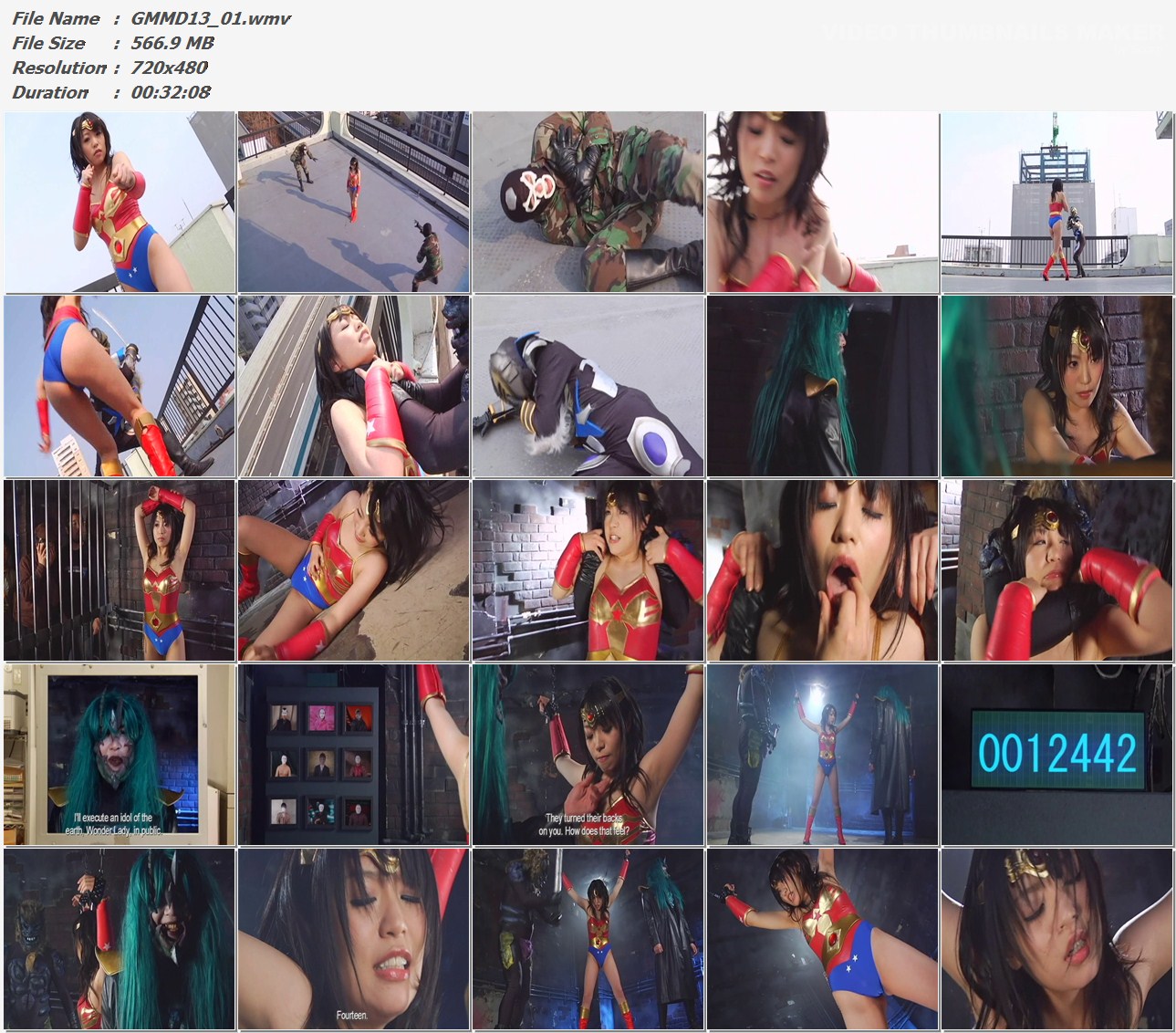The width and height of the screenshot is (1176, 1033).
Task: Open thumbnail of heroine leaning by brick wall
Action: pyautogui.click(x=1057, y=386)
